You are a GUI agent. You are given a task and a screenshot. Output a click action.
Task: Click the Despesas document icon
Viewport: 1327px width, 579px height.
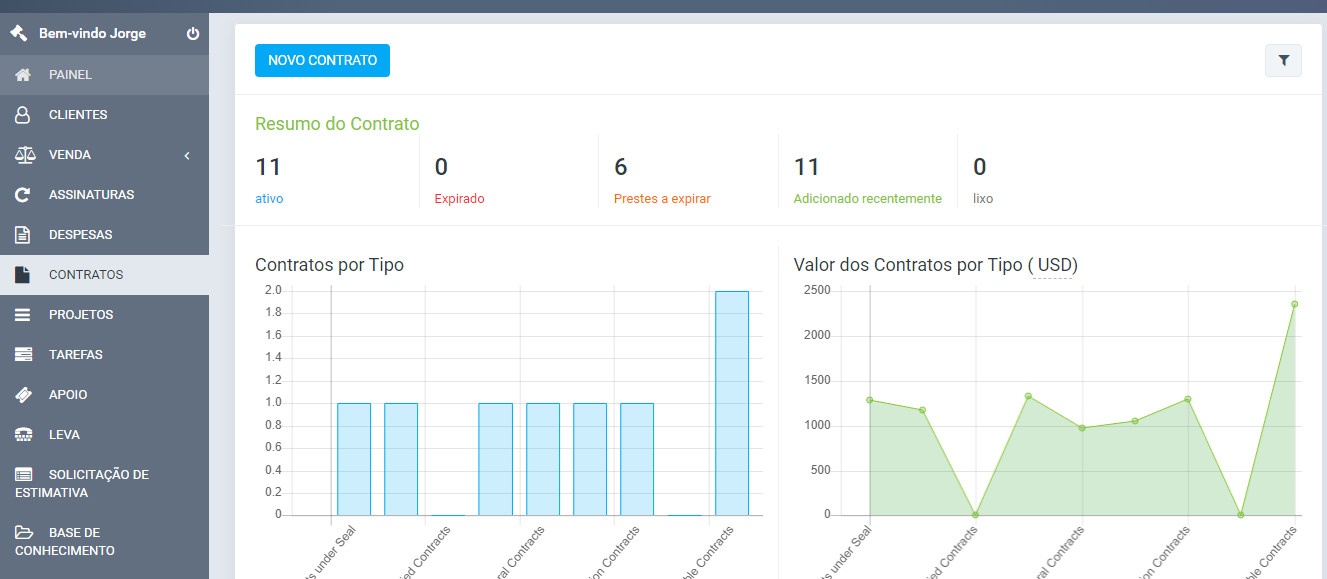22,234
